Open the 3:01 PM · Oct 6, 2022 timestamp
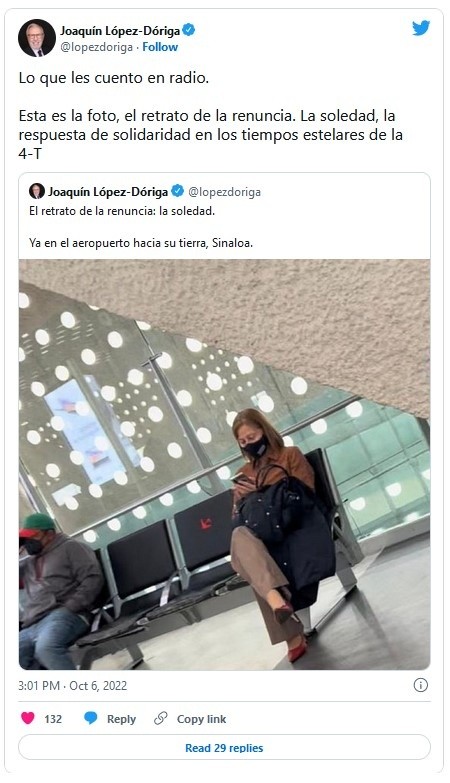 click(72, 685)
